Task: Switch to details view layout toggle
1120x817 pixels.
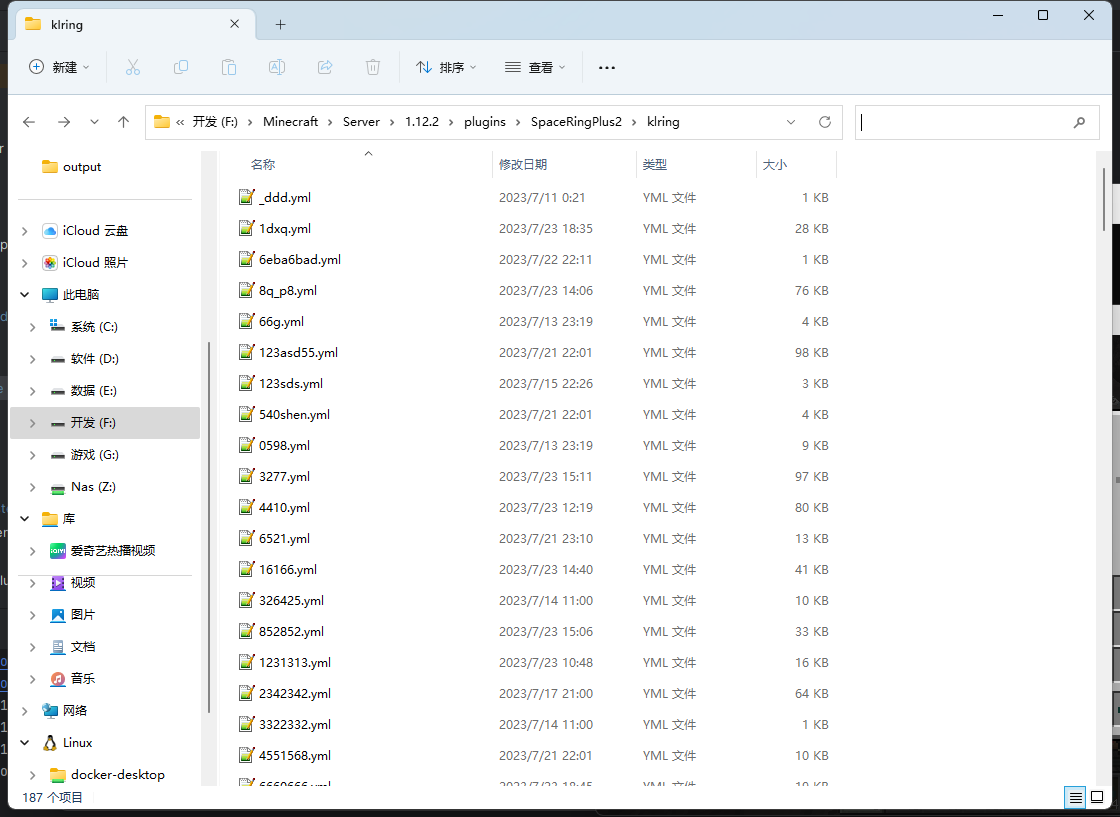Action: [x=1075, y=797]
